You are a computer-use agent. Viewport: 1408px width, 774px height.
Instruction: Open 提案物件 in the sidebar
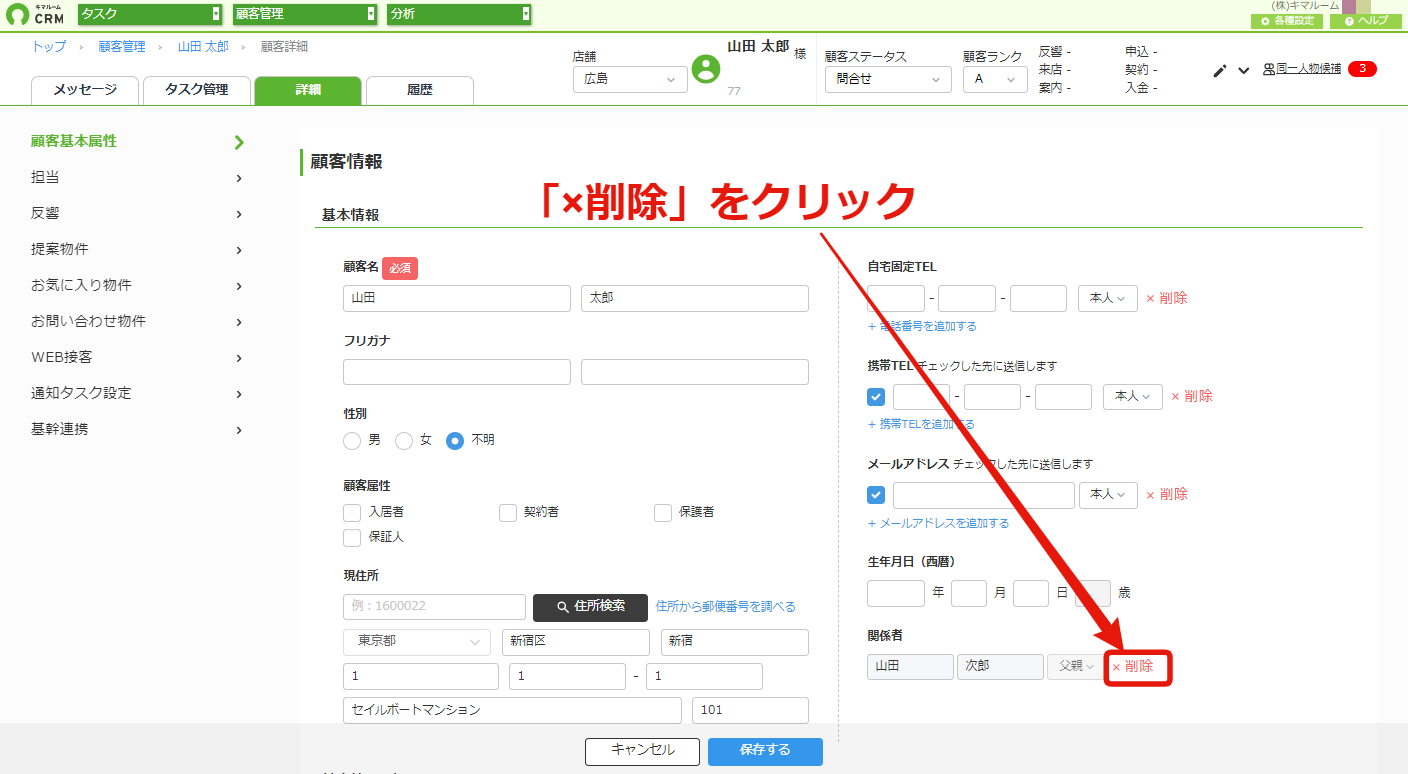coord(138,250)
